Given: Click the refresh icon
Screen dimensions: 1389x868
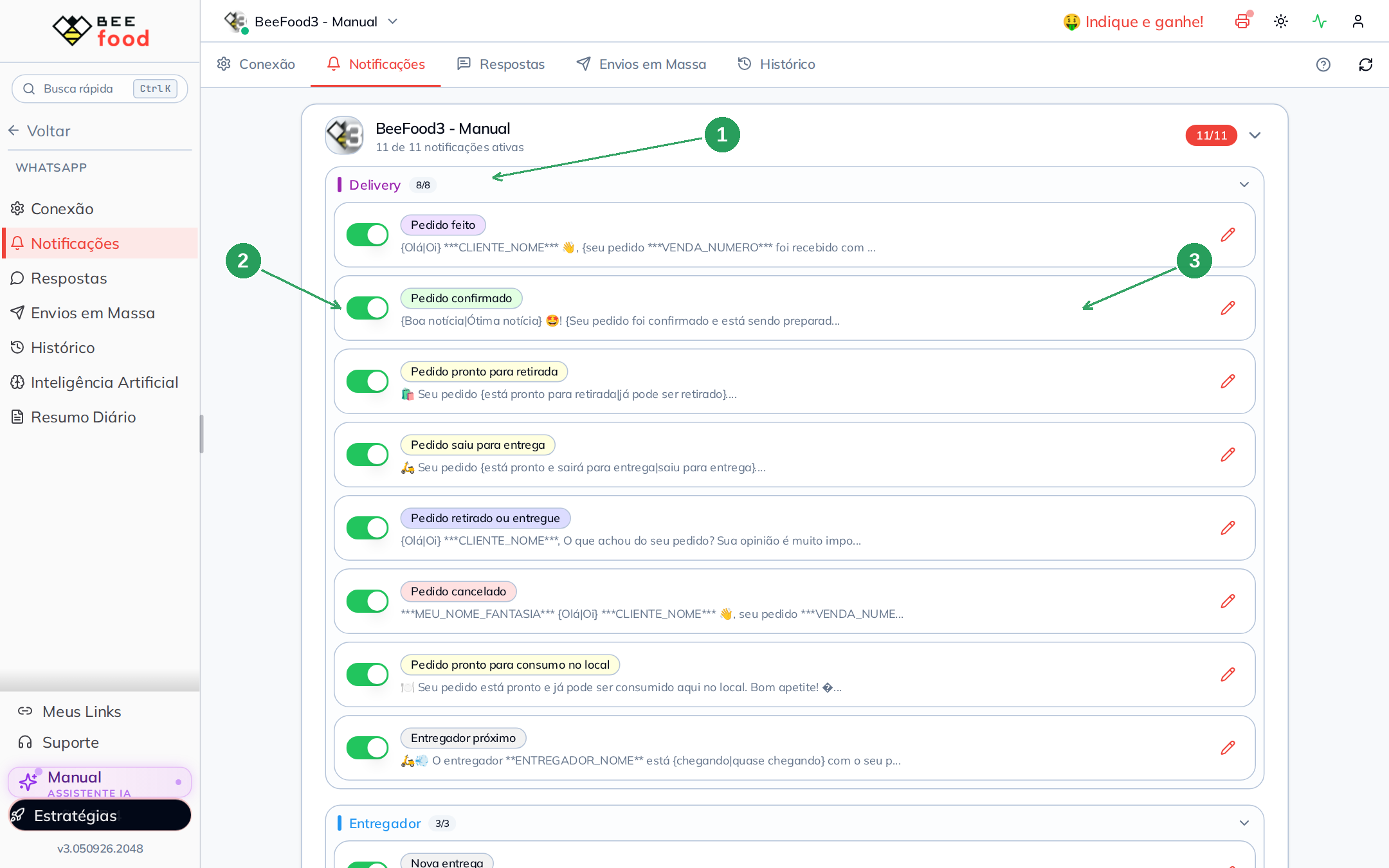Looking at the screenshot, I should [1366, 64].
